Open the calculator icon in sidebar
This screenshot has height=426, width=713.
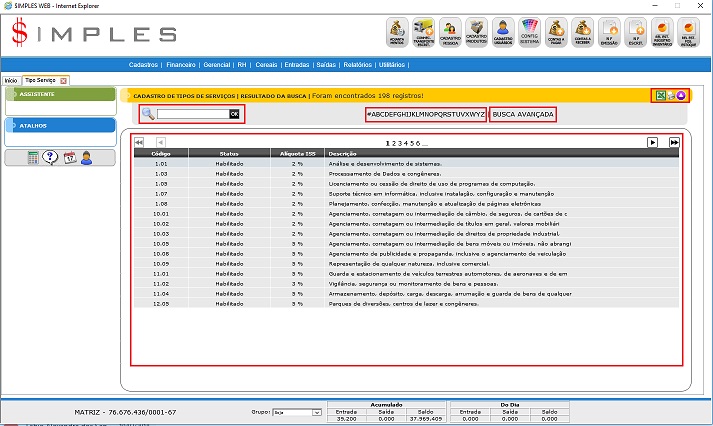(x=33, y=158)
